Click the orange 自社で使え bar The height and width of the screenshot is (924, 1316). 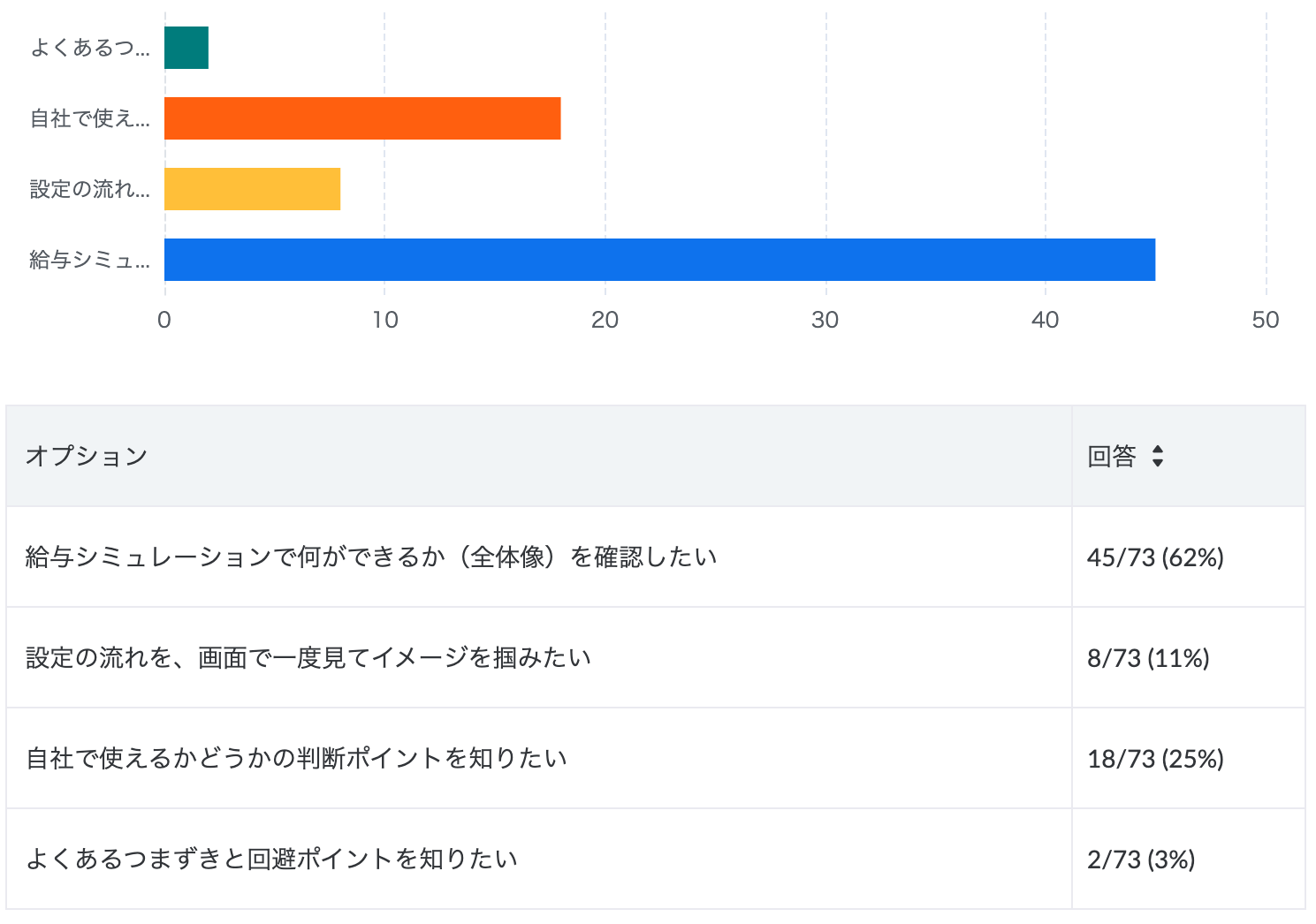(x=362, y=118)
